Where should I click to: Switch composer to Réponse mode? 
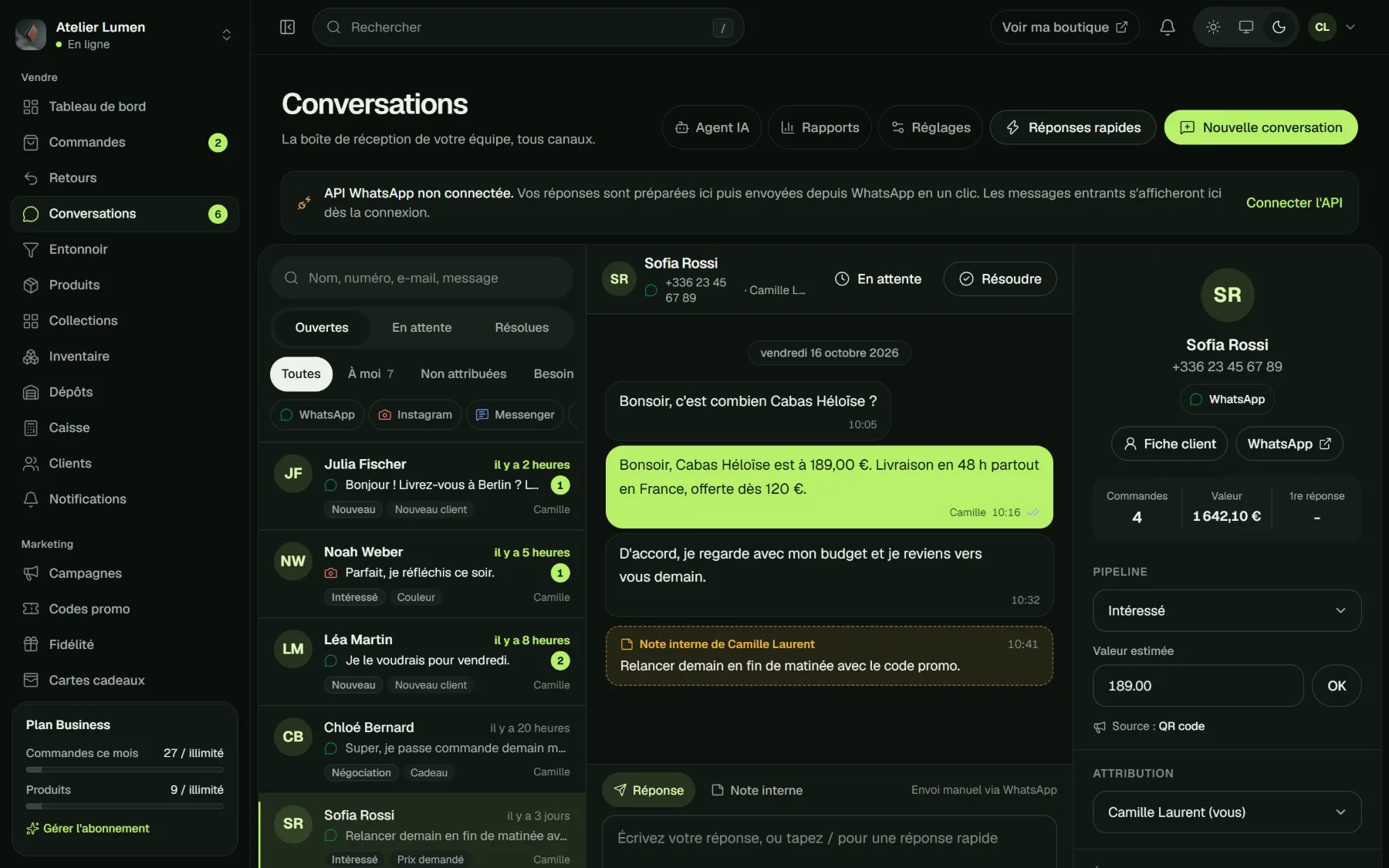pyautogui.click(x=648, y=790)
